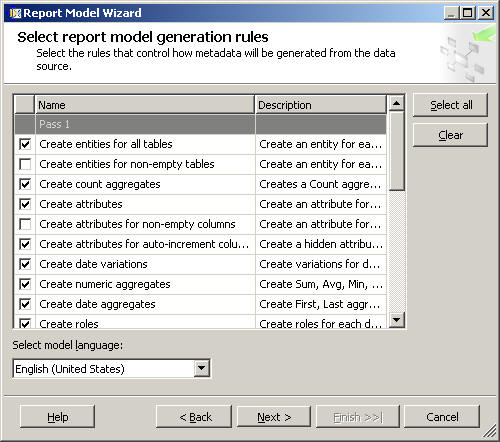Uncheck Create numeric aggregates checkbox
The width and height of the screenshot is (500, 442).
click(x=25, y=284)
